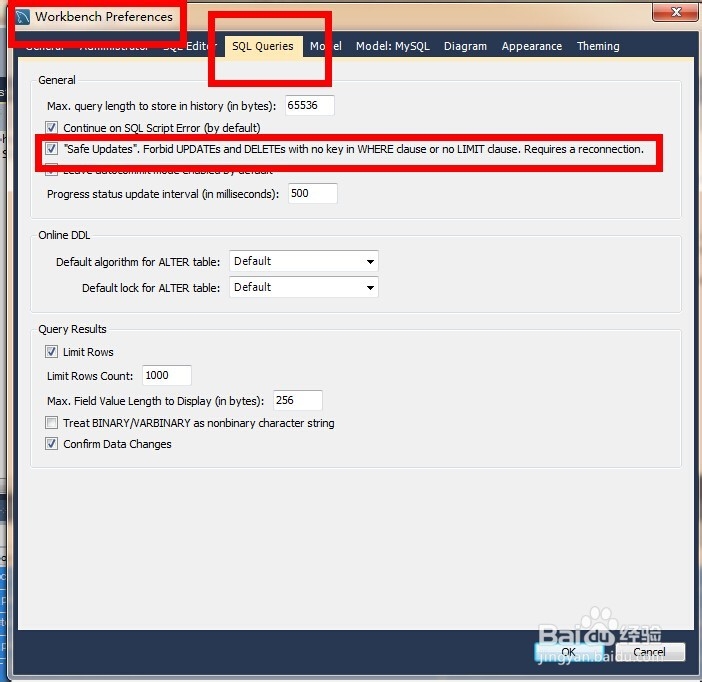Expand Default lock for ALTER table dropdown
Screen dimensions: 702x682
tap(304, 287)
